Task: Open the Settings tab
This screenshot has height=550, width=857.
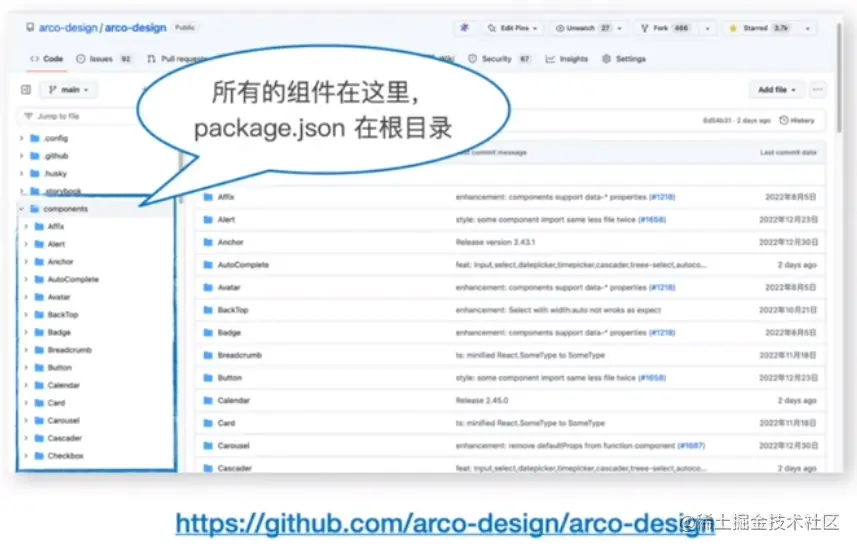Action: click(x=624, y=58)
